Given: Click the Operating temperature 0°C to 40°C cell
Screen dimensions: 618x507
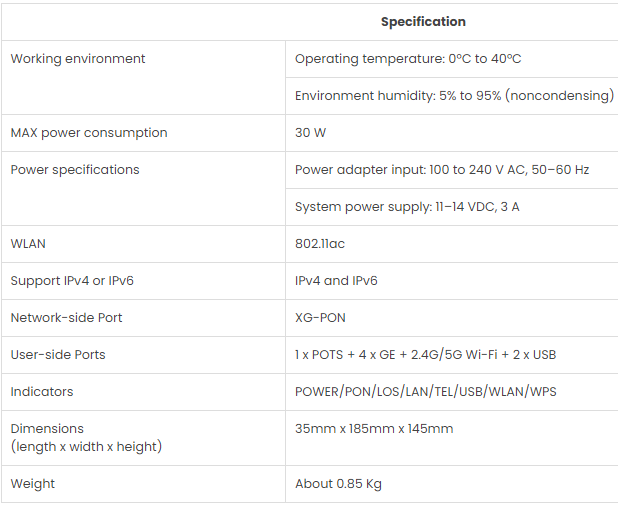Looking at the screenshot, I should point(408,59).
